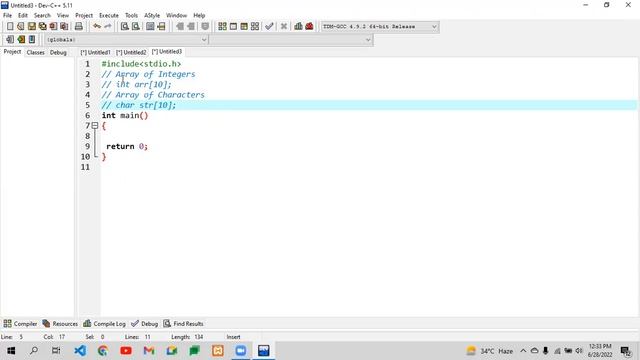Click the Close file toolbar icon

point(53,27)
